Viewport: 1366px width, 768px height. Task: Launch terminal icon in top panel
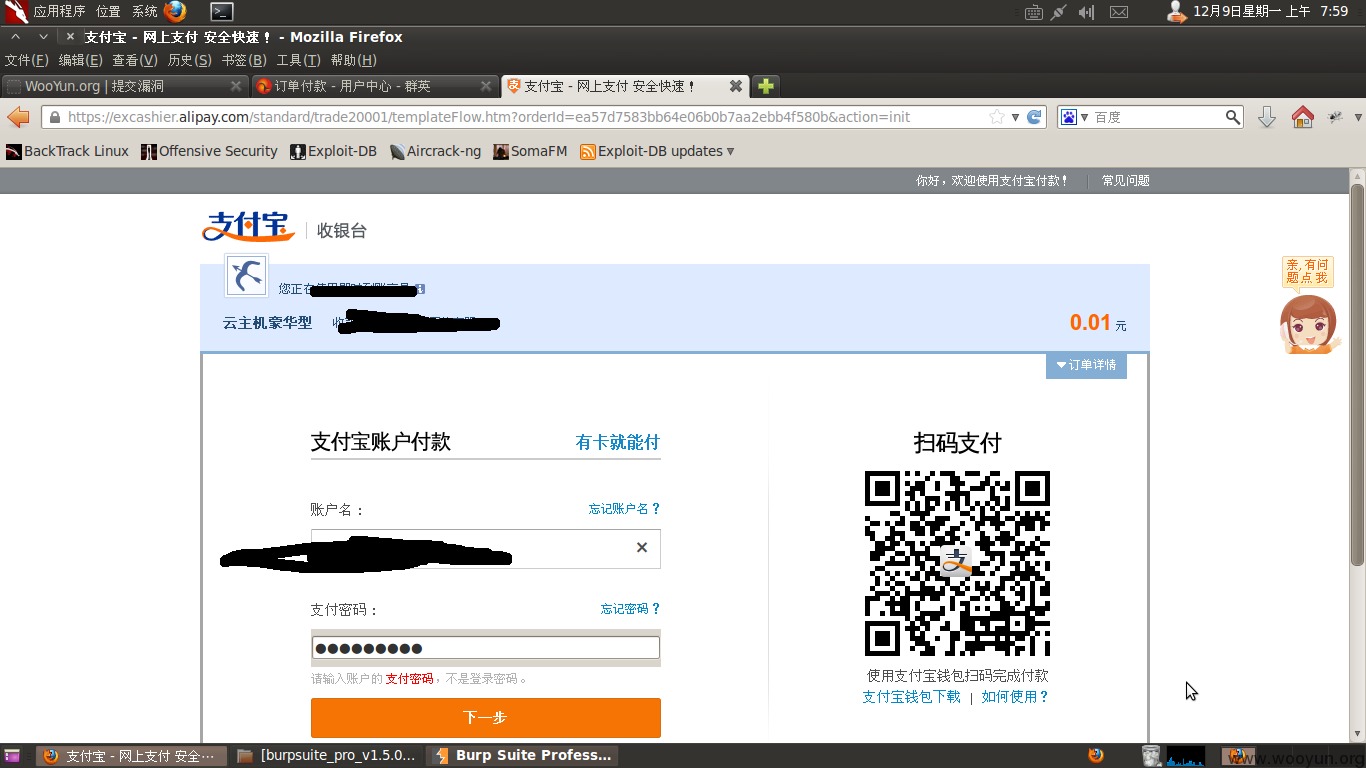[x=222, y=12]
